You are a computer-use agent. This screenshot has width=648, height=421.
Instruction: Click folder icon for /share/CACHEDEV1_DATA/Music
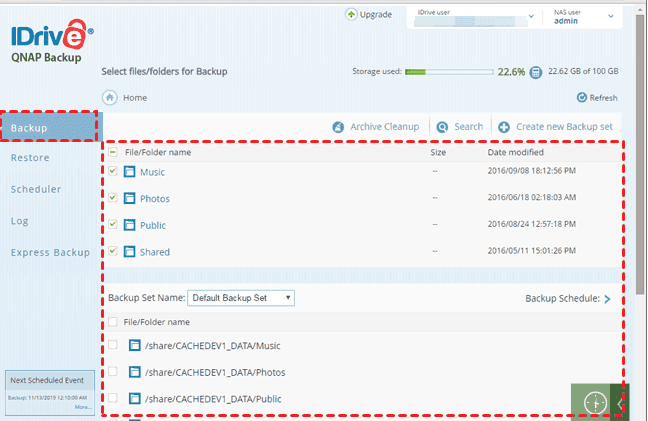134,345
